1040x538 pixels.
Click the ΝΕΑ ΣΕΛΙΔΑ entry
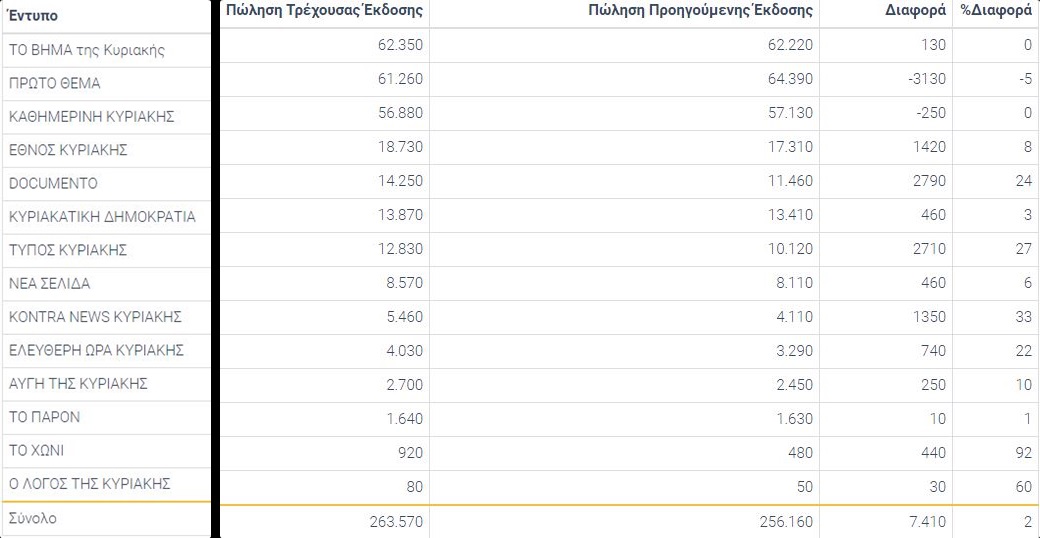(50, 284)
